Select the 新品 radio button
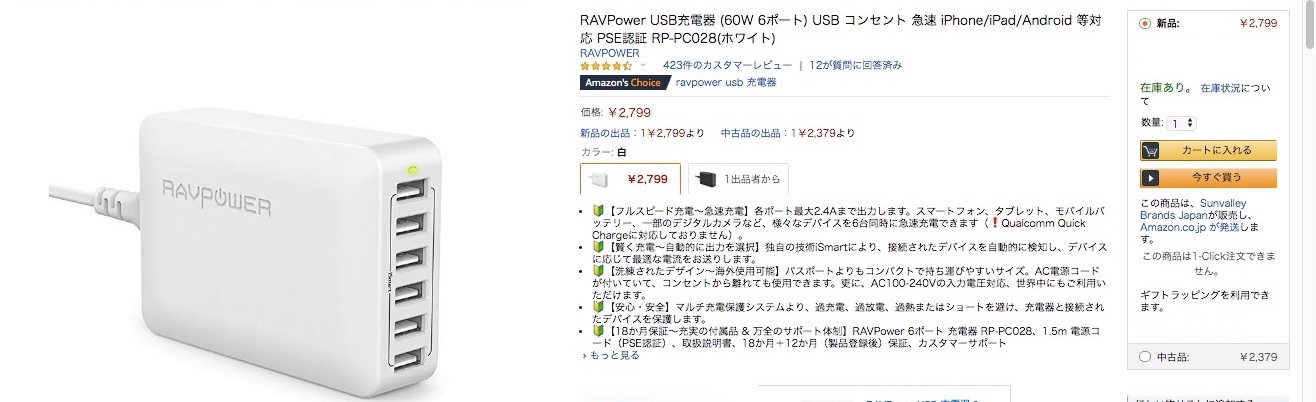The width and height of the screenshot is (1316, 402). pyautogui.click(x=1145, y=22)
